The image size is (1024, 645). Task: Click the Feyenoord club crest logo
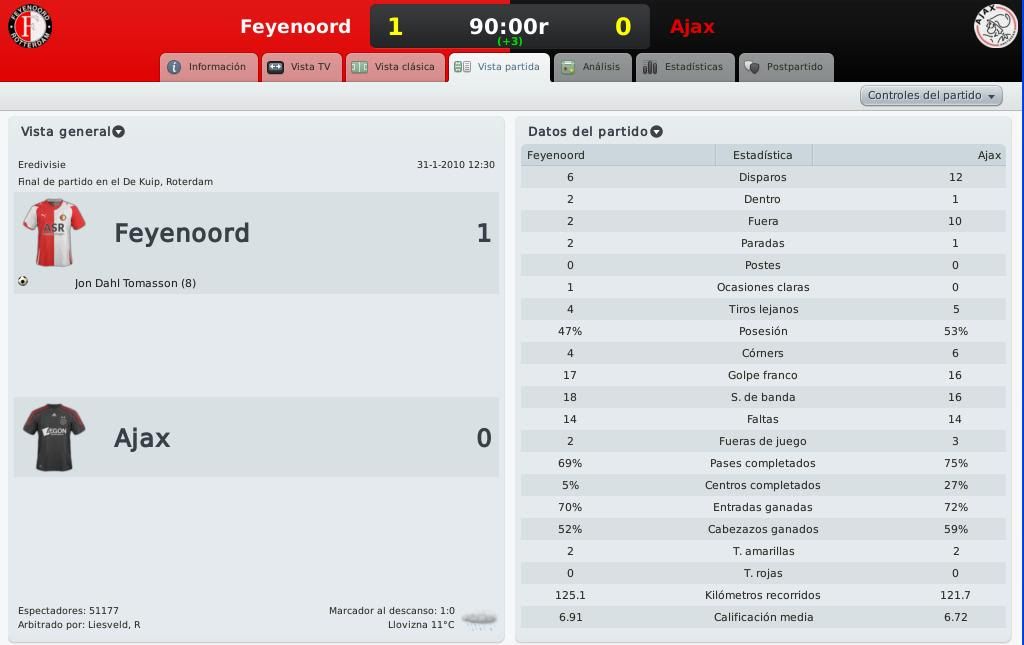point(30,25)
